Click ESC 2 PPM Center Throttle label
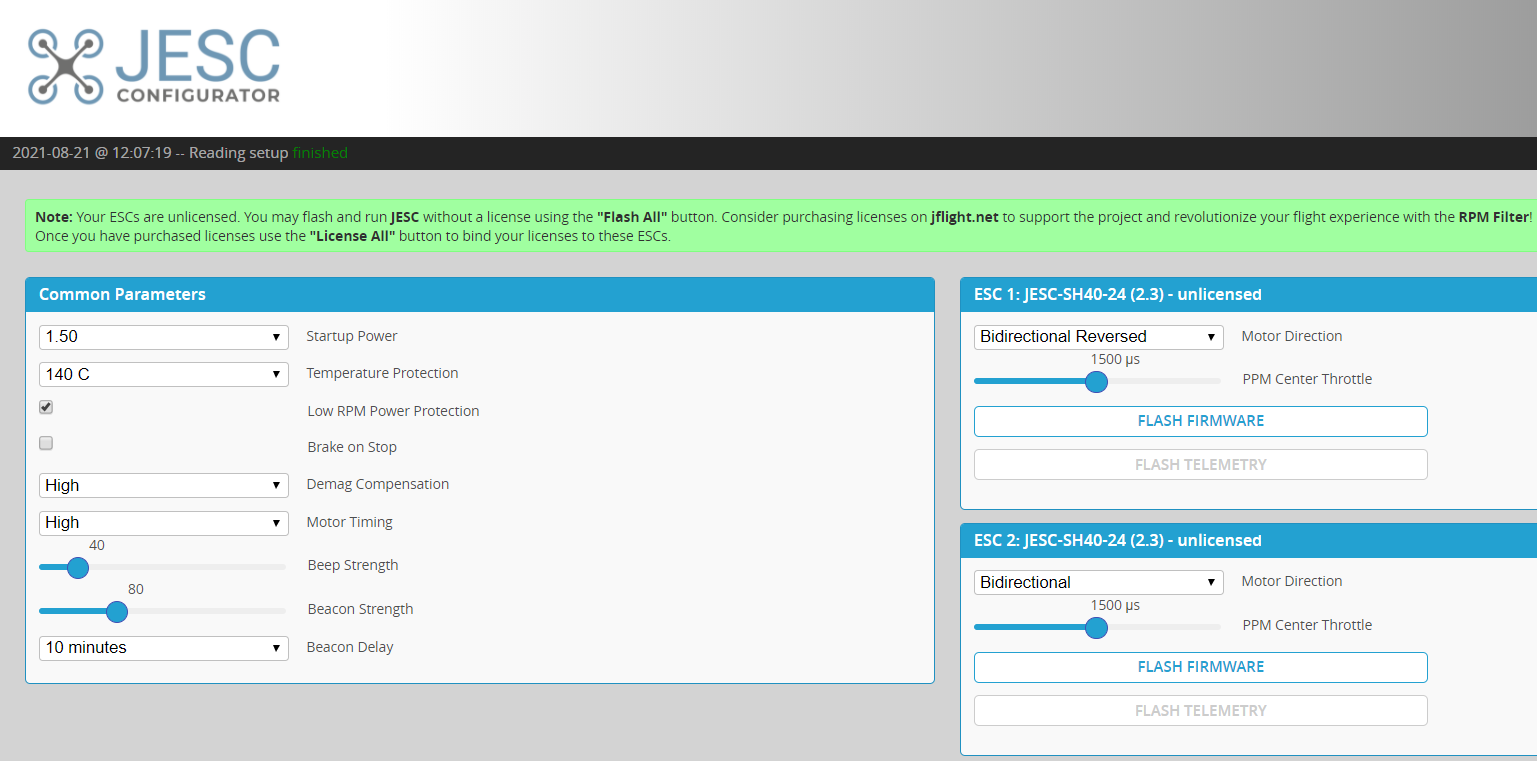The height and width of the screenshot is (761, 1537). pyautogui.click(x=1307, y=625)
